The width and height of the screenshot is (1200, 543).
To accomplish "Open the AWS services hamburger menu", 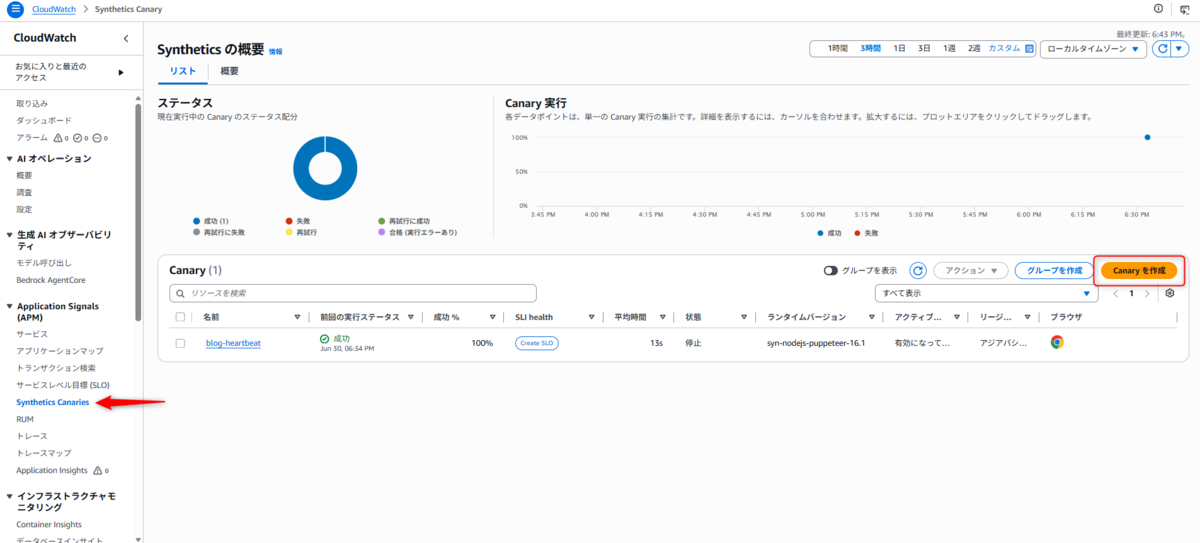I will pos(15,9).
